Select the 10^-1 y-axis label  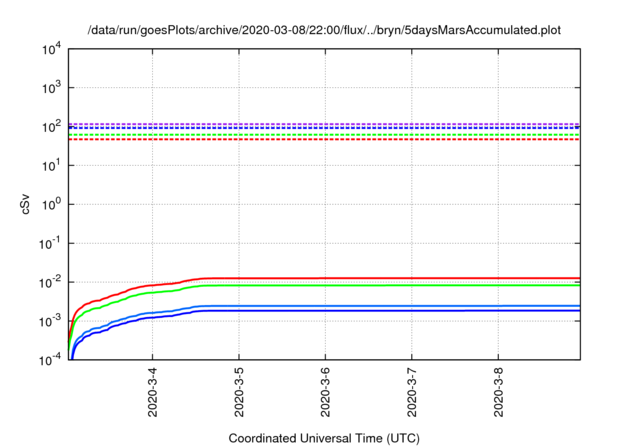(x=51, y=244)
